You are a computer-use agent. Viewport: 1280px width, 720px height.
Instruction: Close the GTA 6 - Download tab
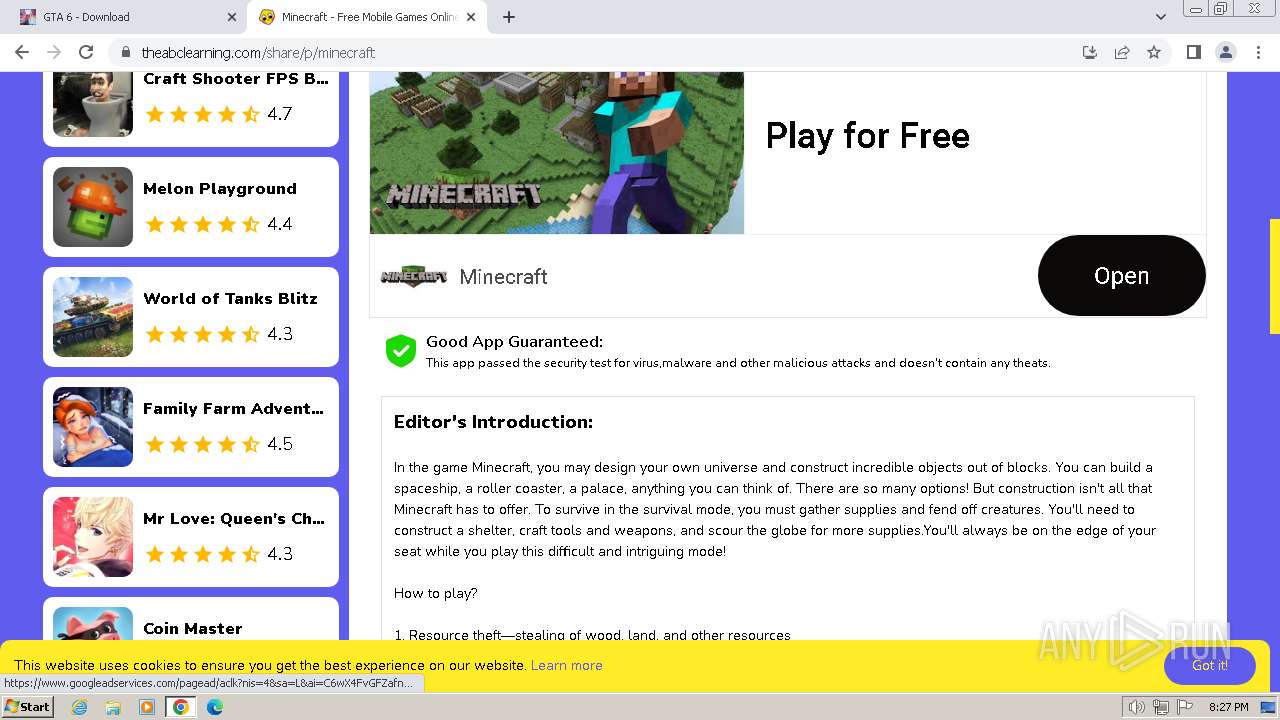[232, 17]
